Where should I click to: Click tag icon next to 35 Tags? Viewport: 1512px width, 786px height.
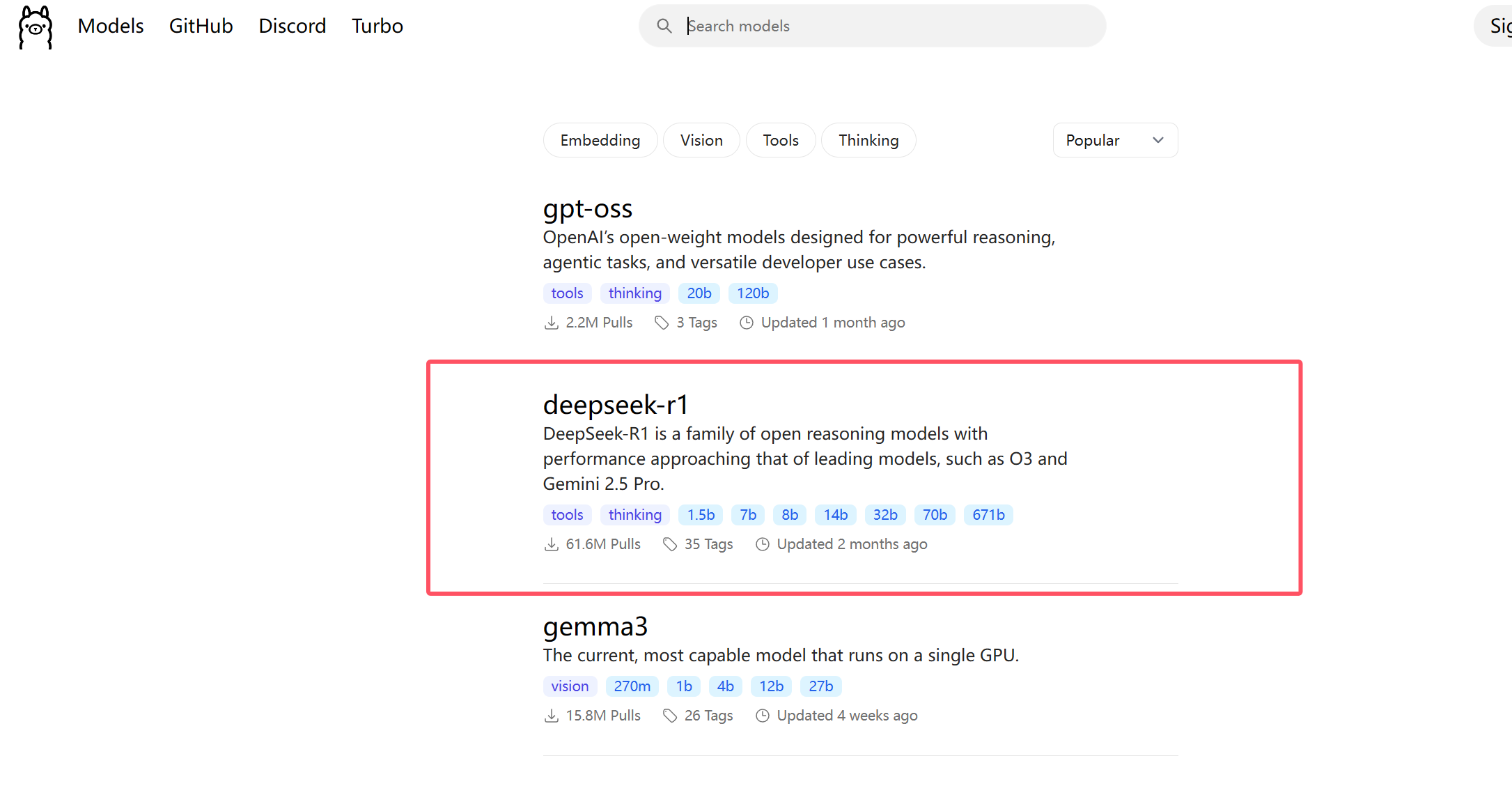670,544
